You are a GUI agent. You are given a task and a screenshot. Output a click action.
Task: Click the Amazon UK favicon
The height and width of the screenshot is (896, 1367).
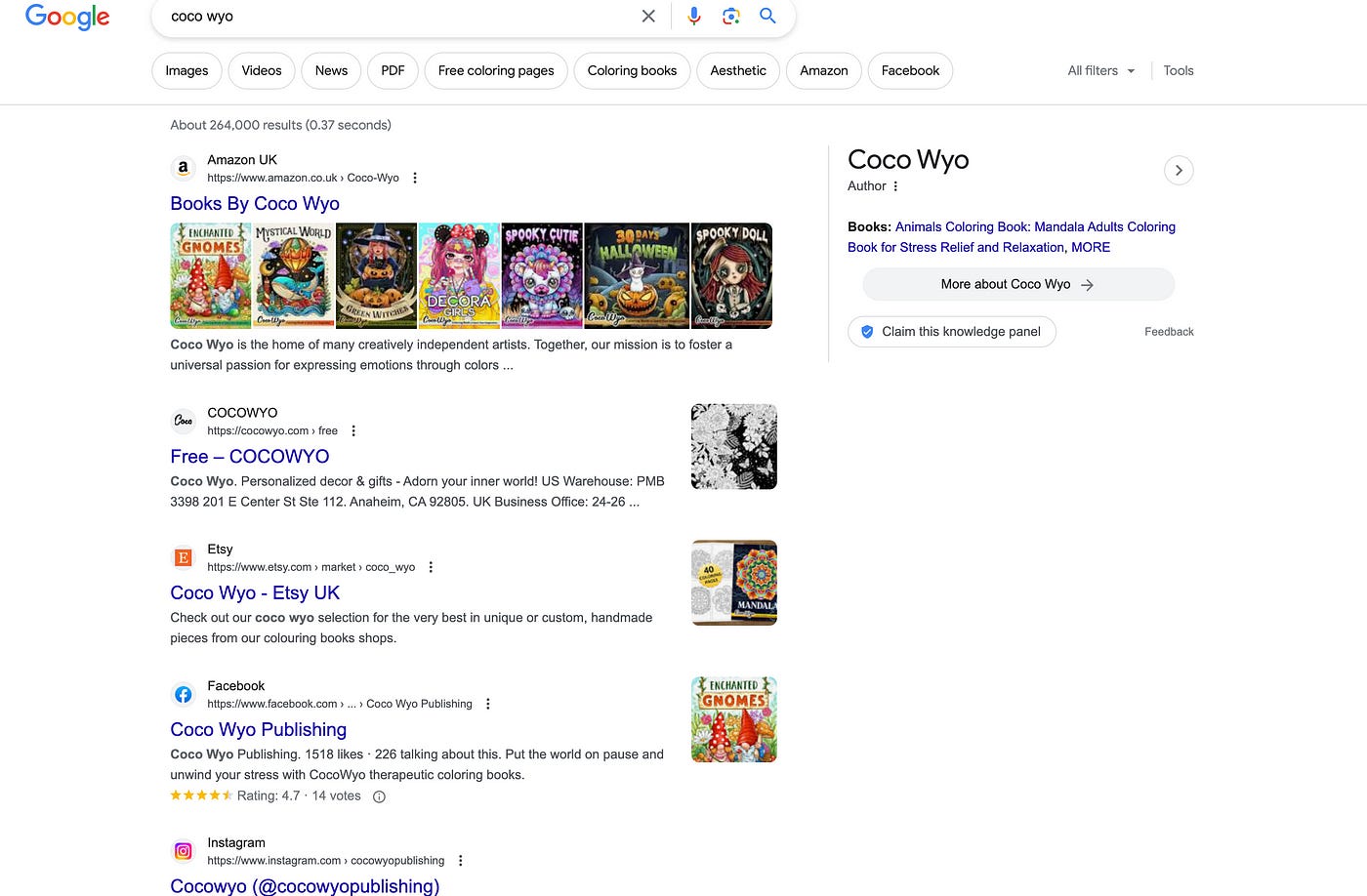click(183, 168)
